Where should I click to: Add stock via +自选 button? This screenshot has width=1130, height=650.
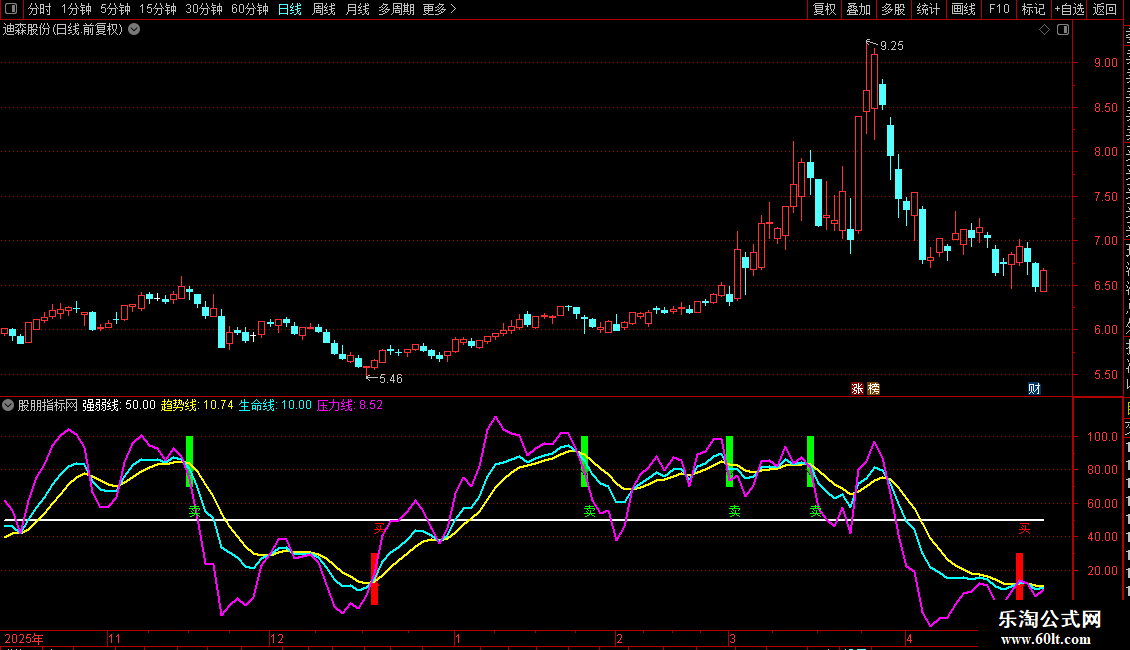coord(1069,9)
